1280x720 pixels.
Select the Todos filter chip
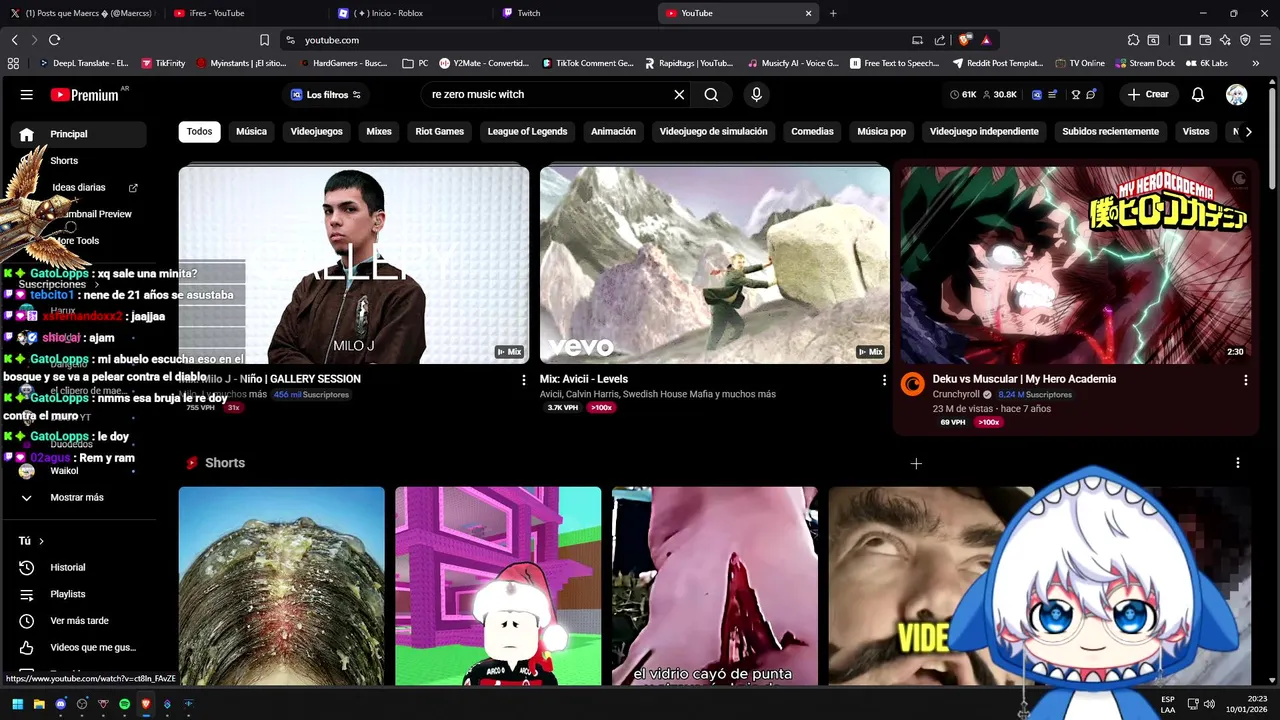point(199,131)
